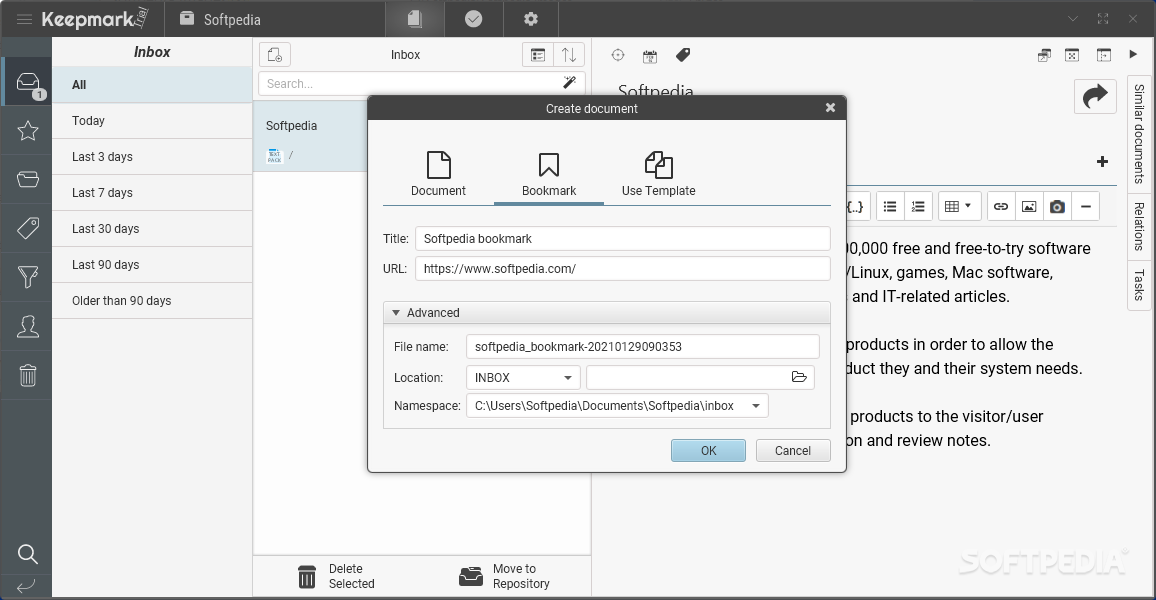Open the hamburger main menu
Viewport: 1156px width, 600px height.
(24, 19)
